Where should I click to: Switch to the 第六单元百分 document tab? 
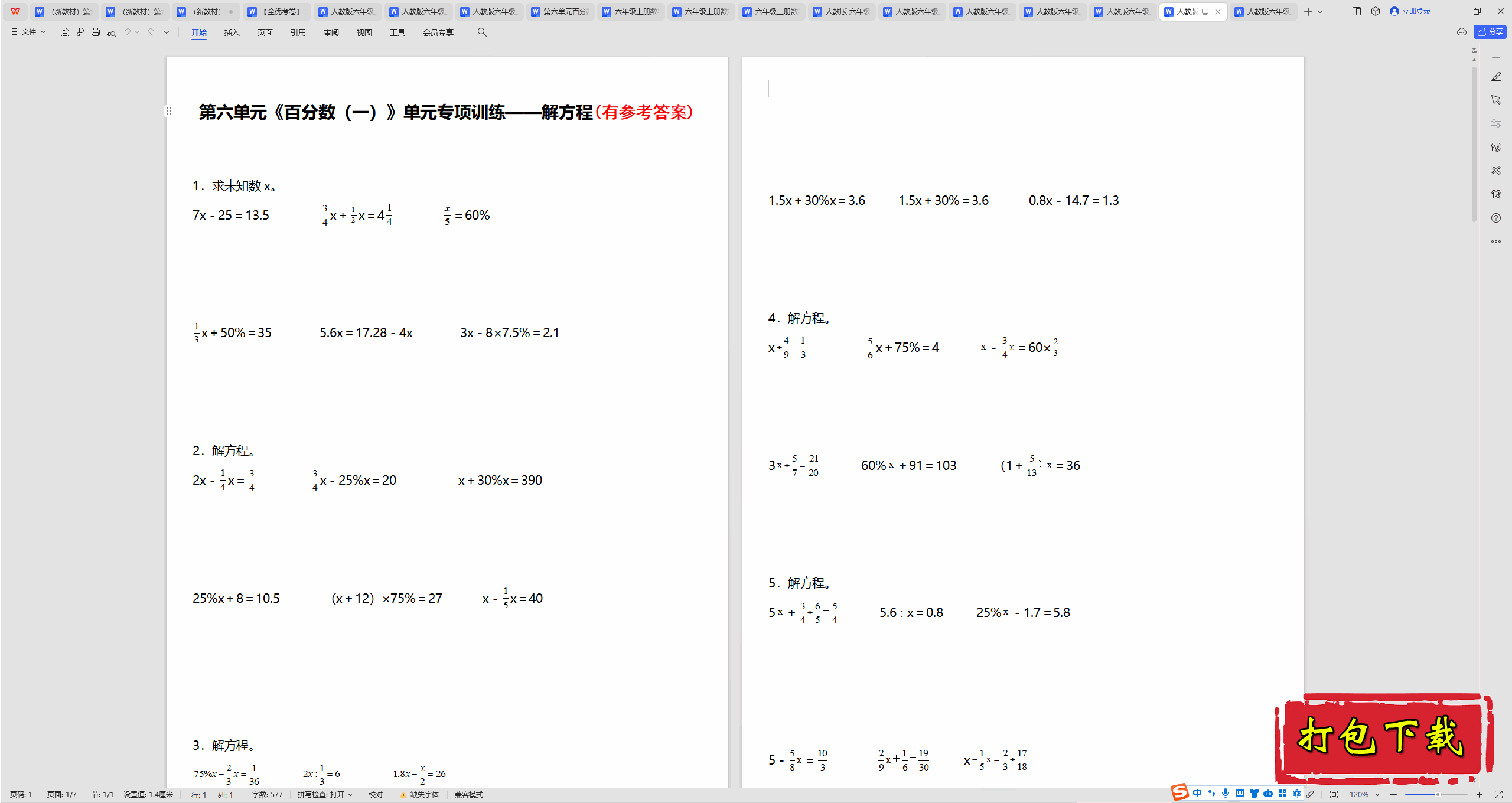click(x=560, y=12)
